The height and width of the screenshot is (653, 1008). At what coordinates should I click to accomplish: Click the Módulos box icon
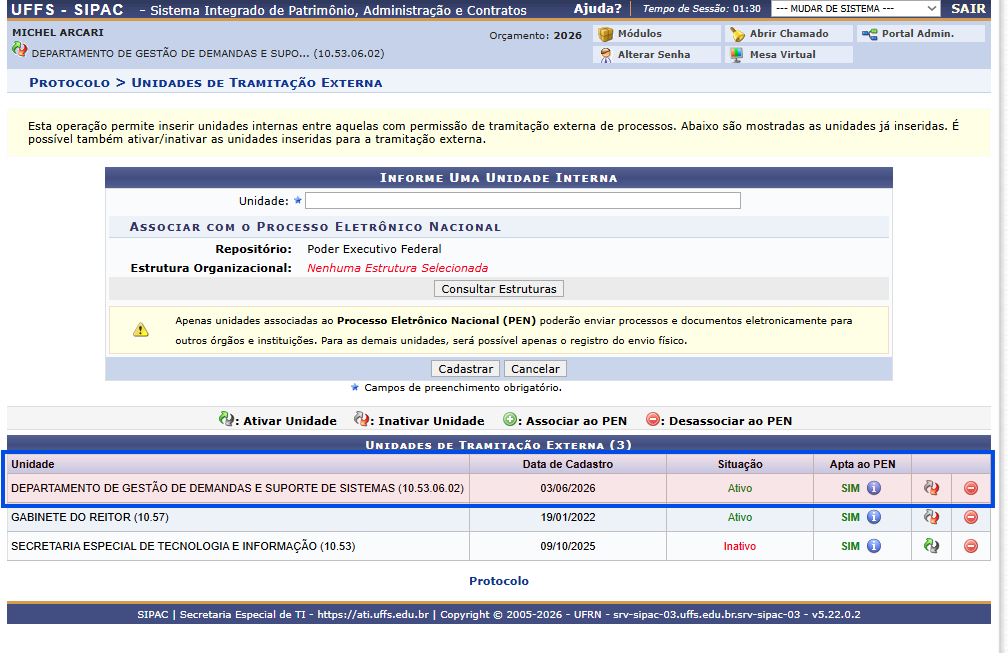click(x=606, y=34)
